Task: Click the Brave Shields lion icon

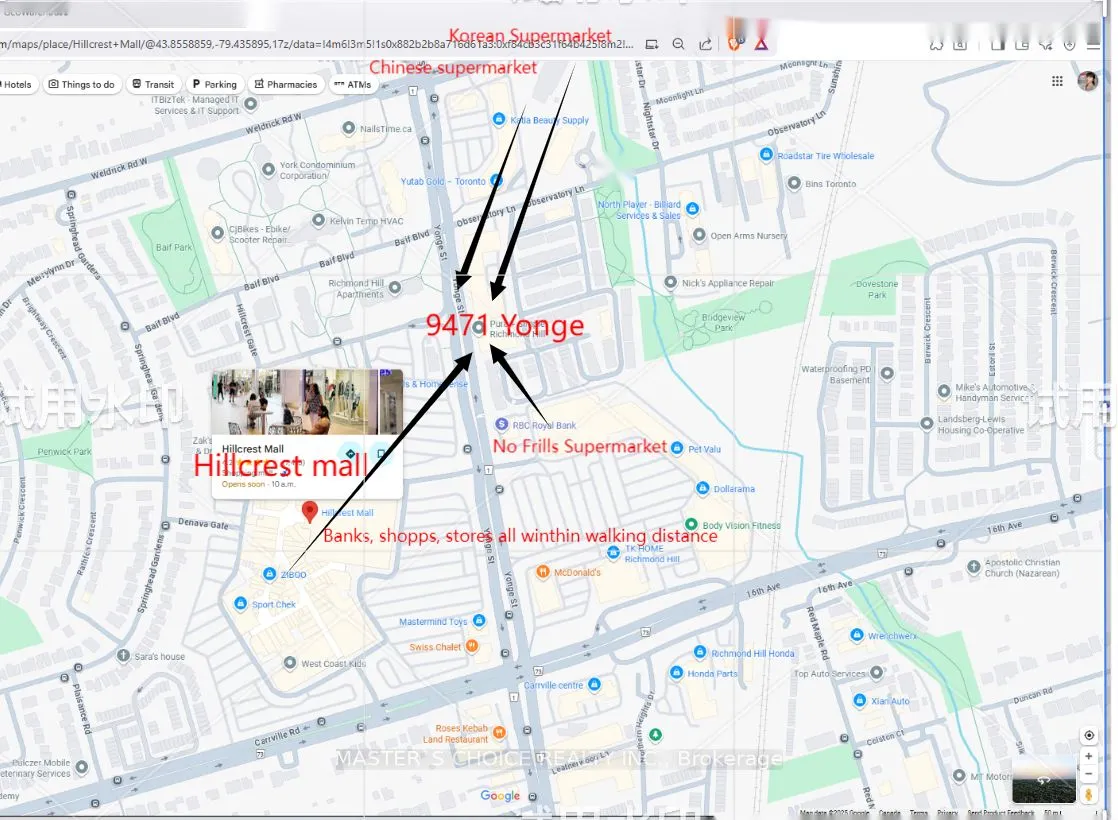Action: point(734,43)
